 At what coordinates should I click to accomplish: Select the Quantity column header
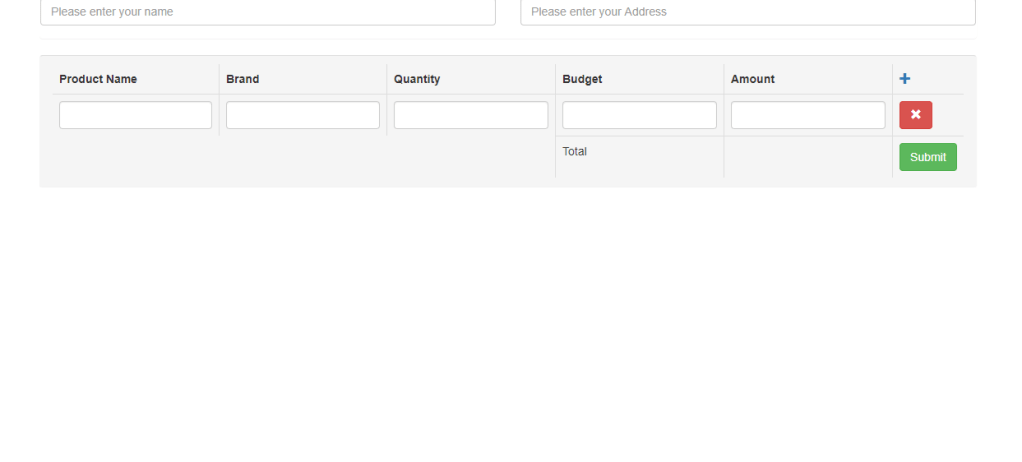[417, 79]
